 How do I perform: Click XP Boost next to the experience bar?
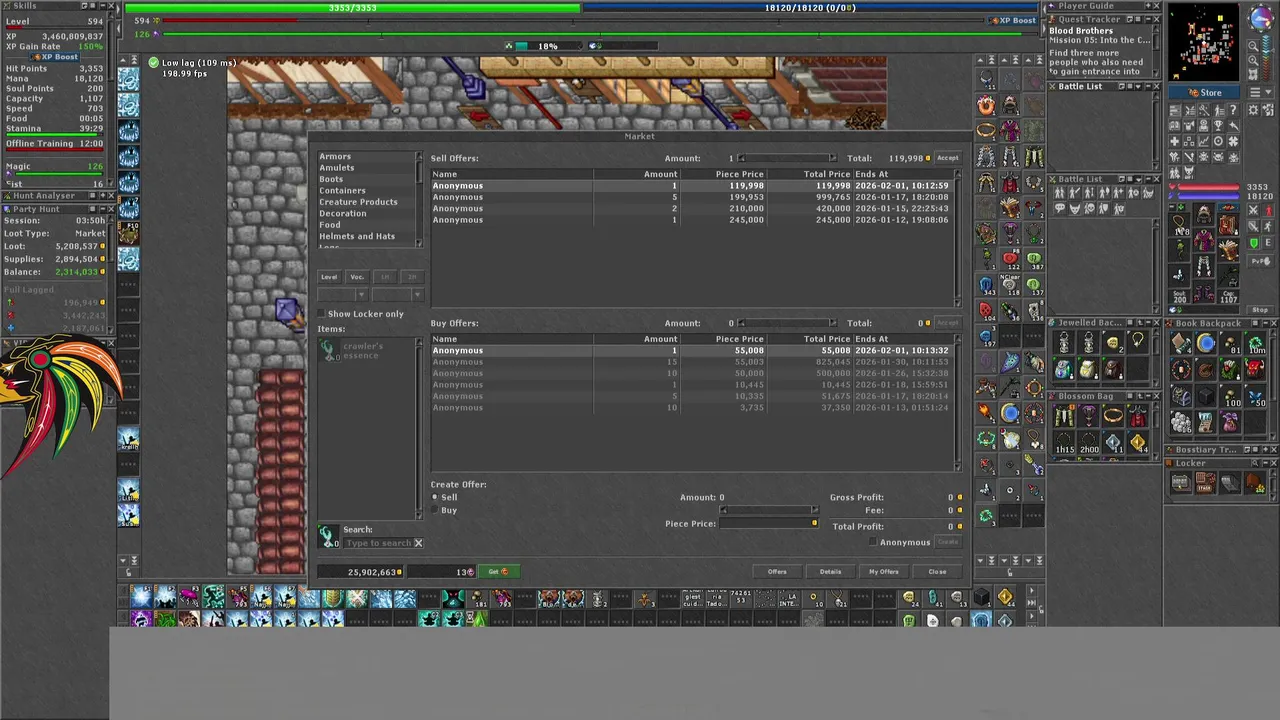1013,20
